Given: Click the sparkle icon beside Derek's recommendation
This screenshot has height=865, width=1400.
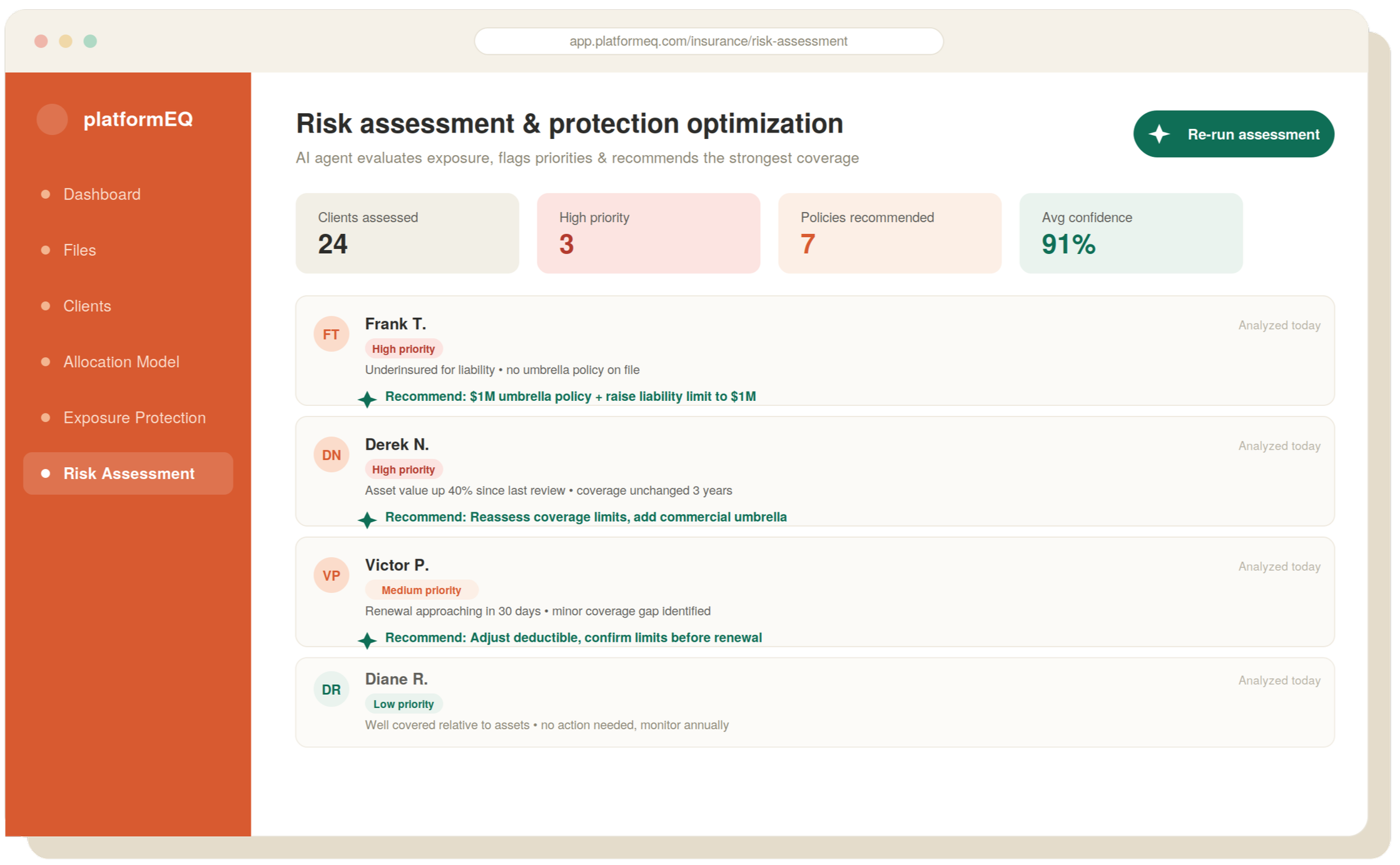Looking at the screenshot, I should click(x=367, y=519).
